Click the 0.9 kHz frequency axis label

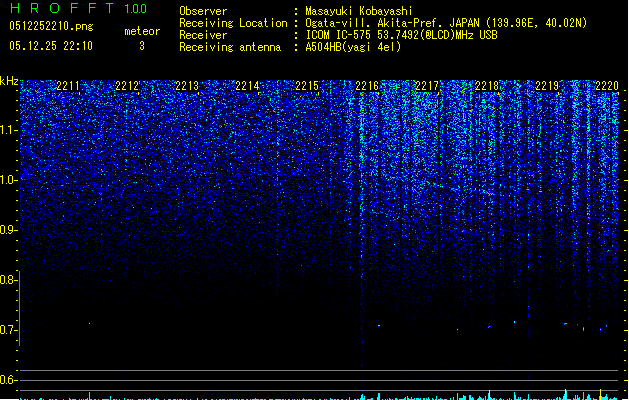point(8,230)
